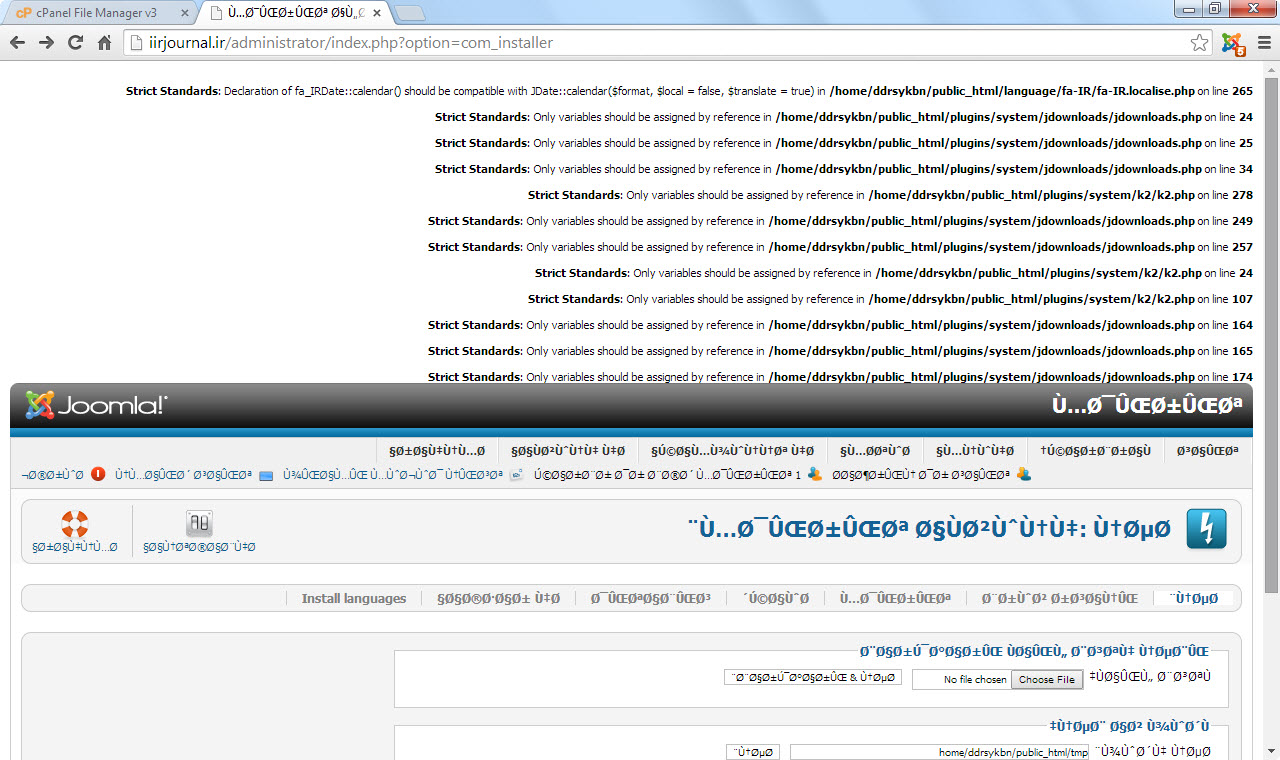Click the vertical scrollbar down arrow
Screen dimensions: 1280x760
(1271, 752)
